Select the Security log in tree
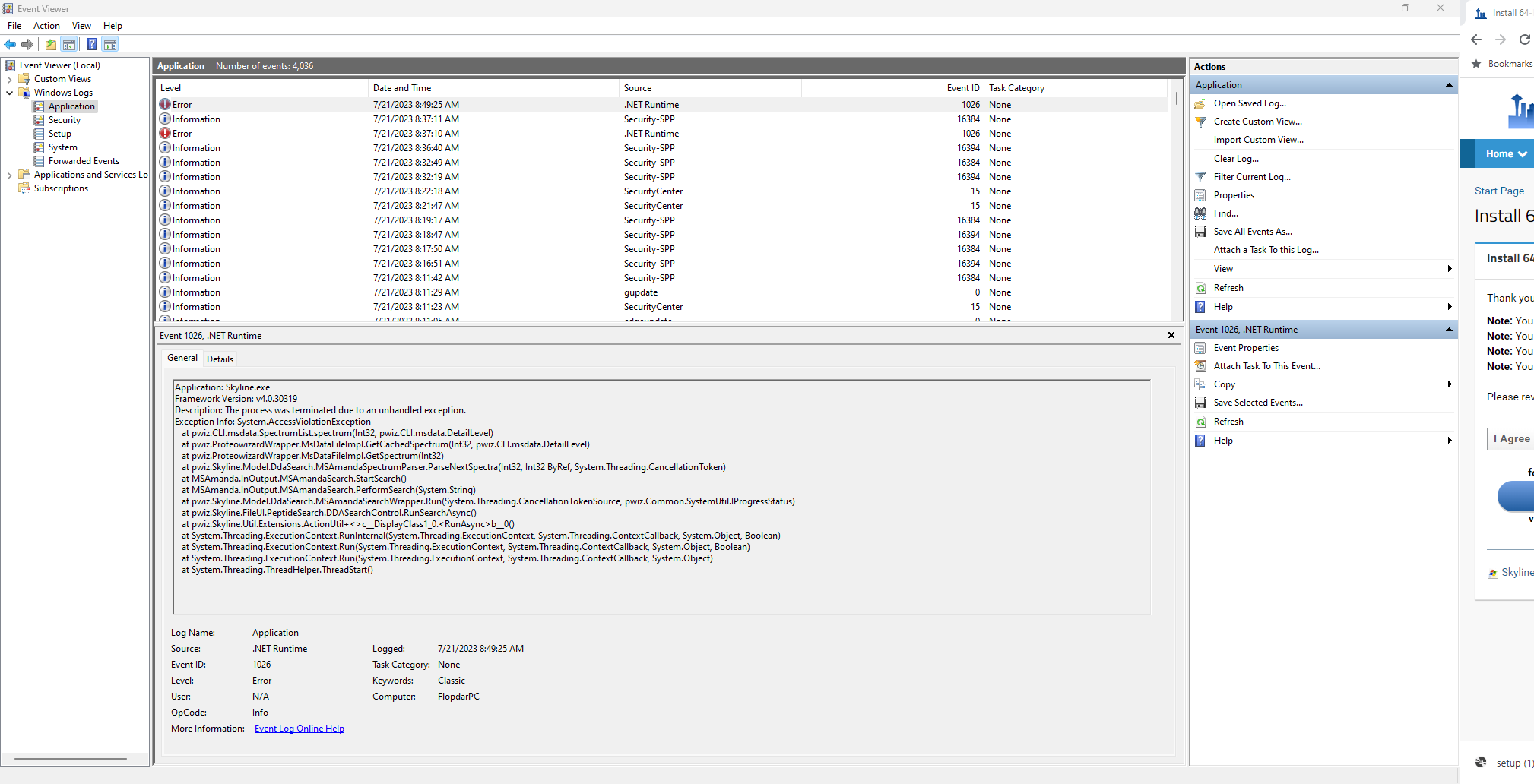Screen dimensions: 1534x784 (x=64, y=120)
